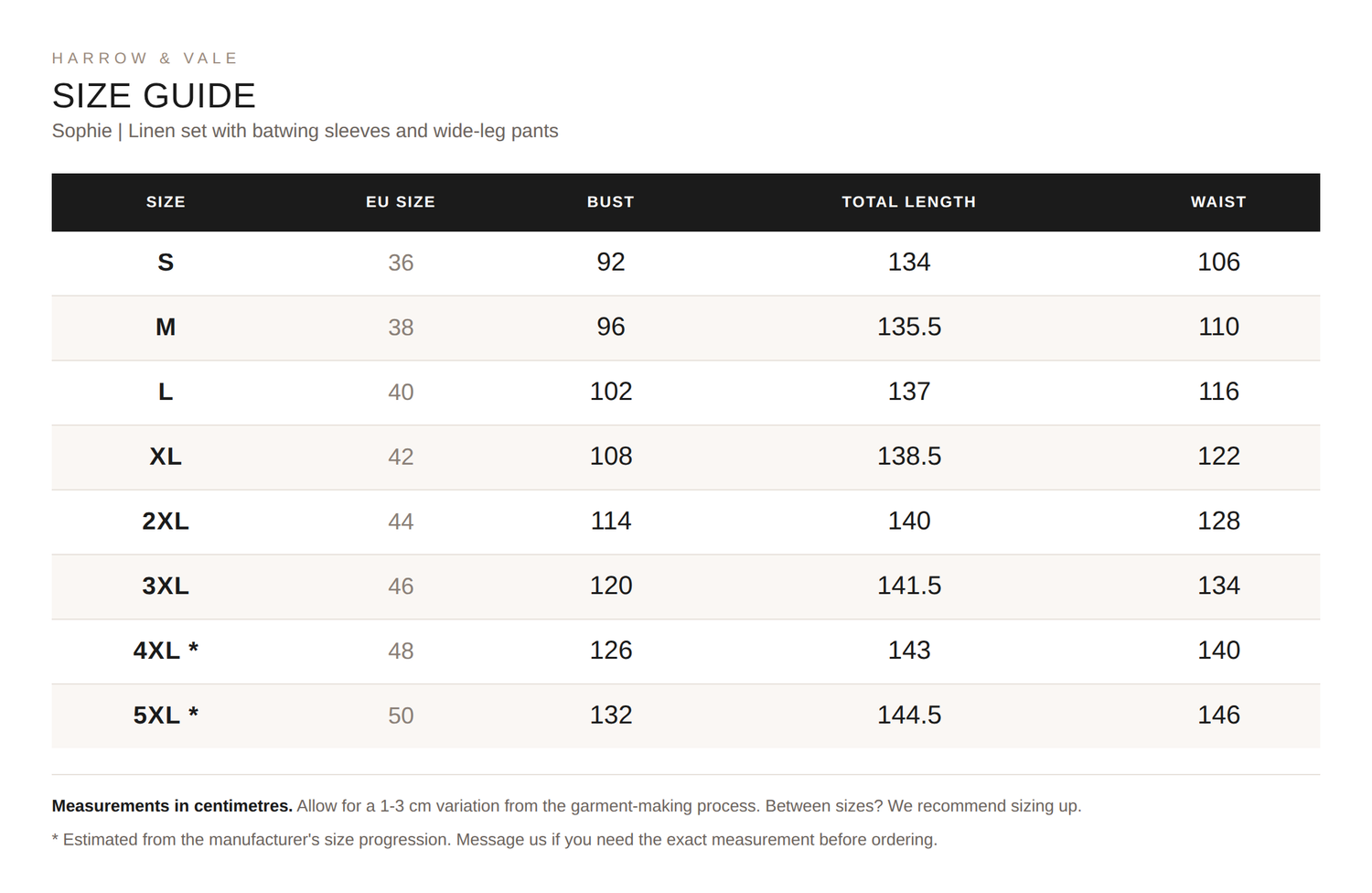
Task: Click the SIZE GUIDE heading
Action: click(x=154, y=96)
